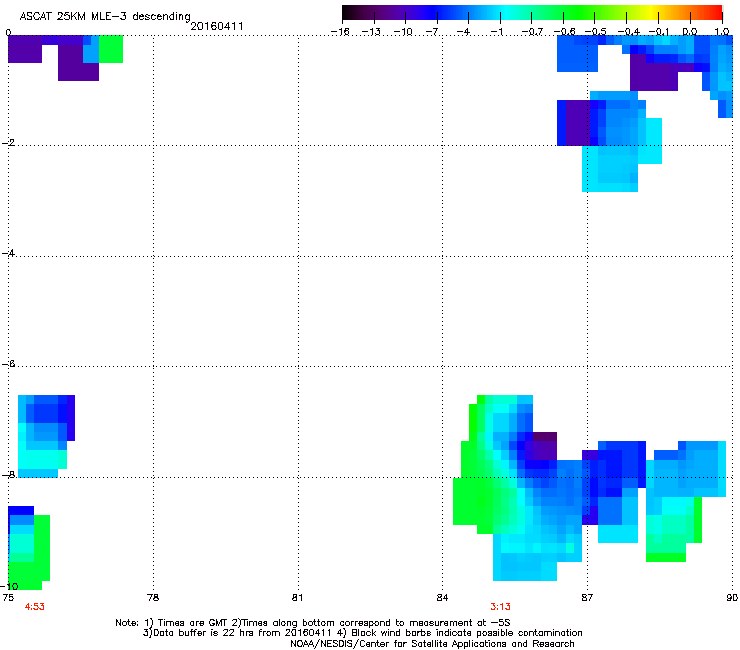Click the longitude axis label 84
740x650 pixels.
pyautogui.click(x=442, y=598)
